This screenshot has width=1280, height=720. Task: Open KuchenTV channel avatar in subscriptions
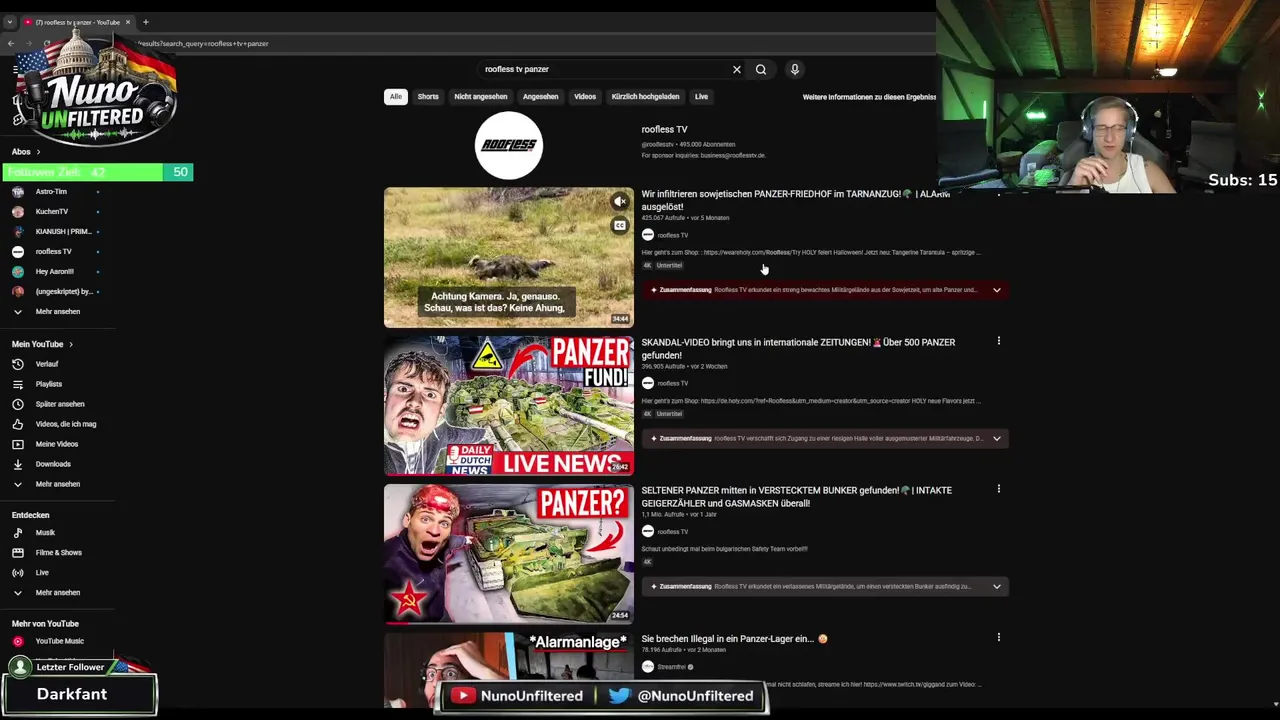(18, 212)
